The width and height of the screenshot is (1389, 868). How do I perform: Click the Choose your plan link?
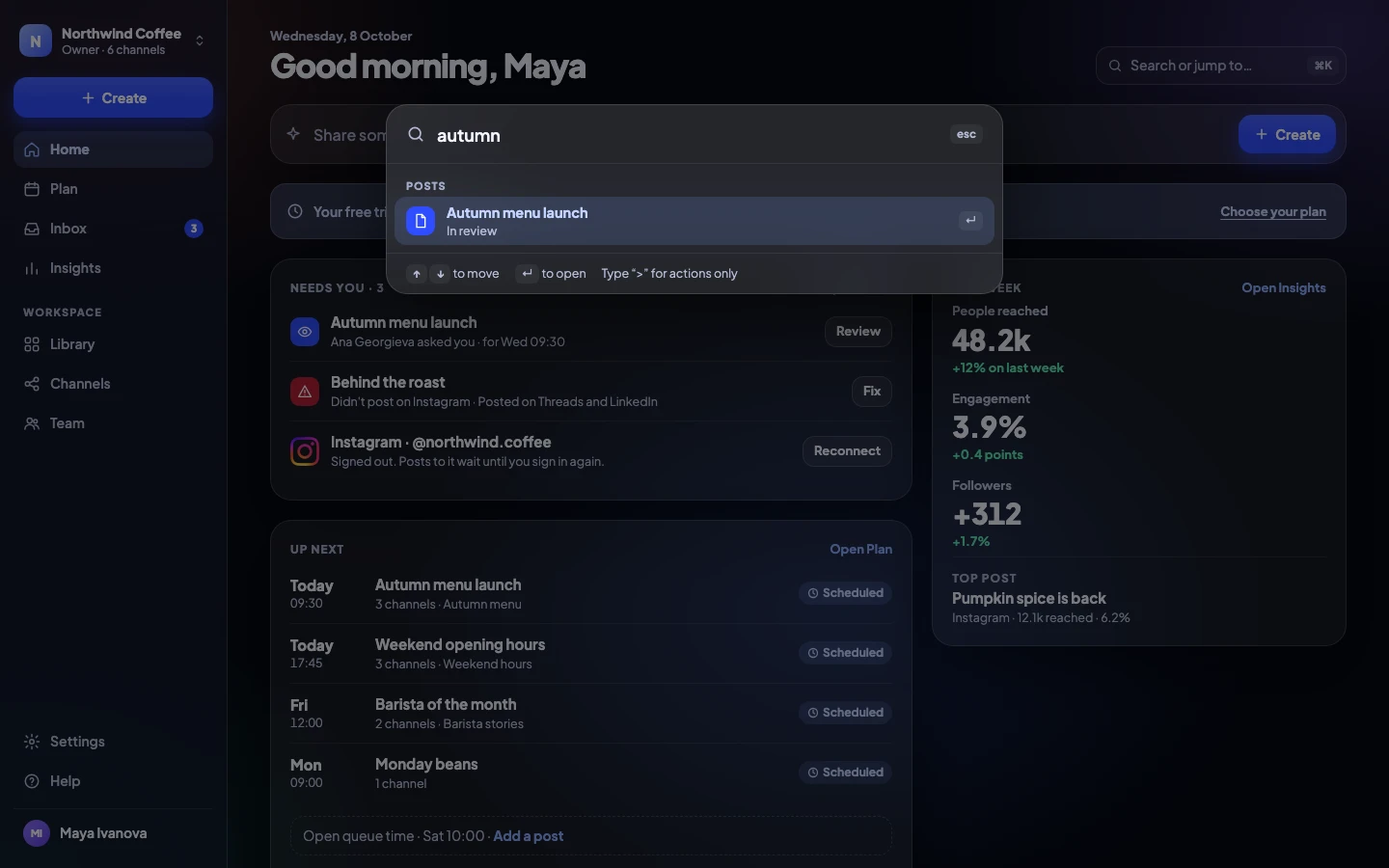(1273, 212)
